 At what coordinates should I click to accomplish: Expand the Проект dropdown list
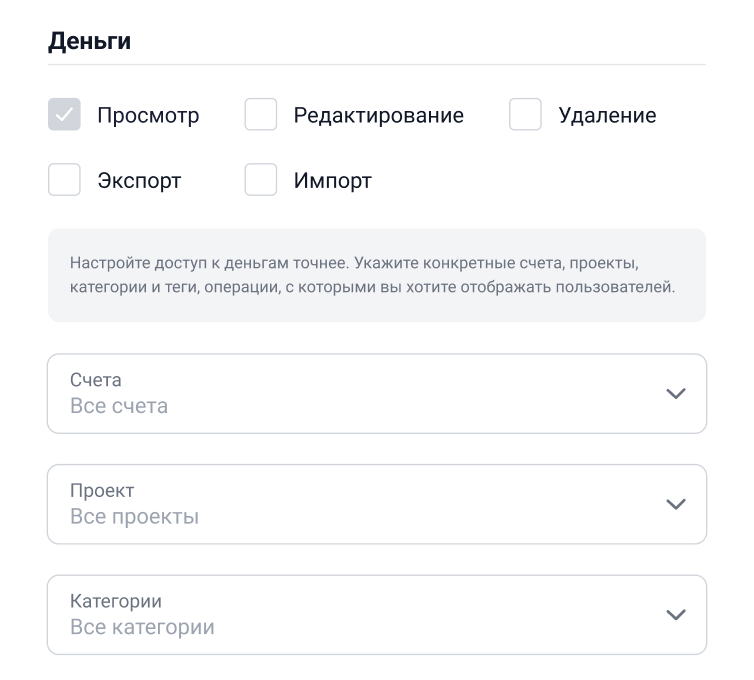pyautogui.click(x=376, y=504)
